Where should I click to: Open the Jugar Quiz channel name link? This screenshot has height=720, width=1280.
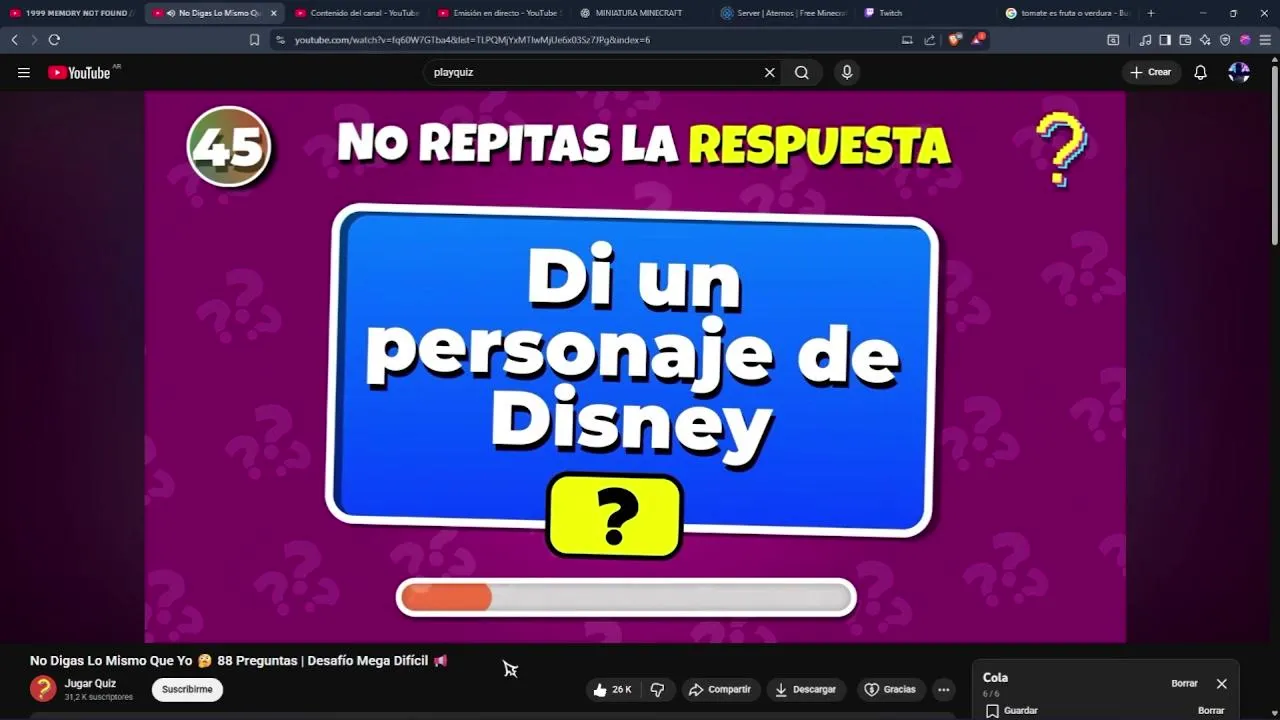tap(90, 683)
